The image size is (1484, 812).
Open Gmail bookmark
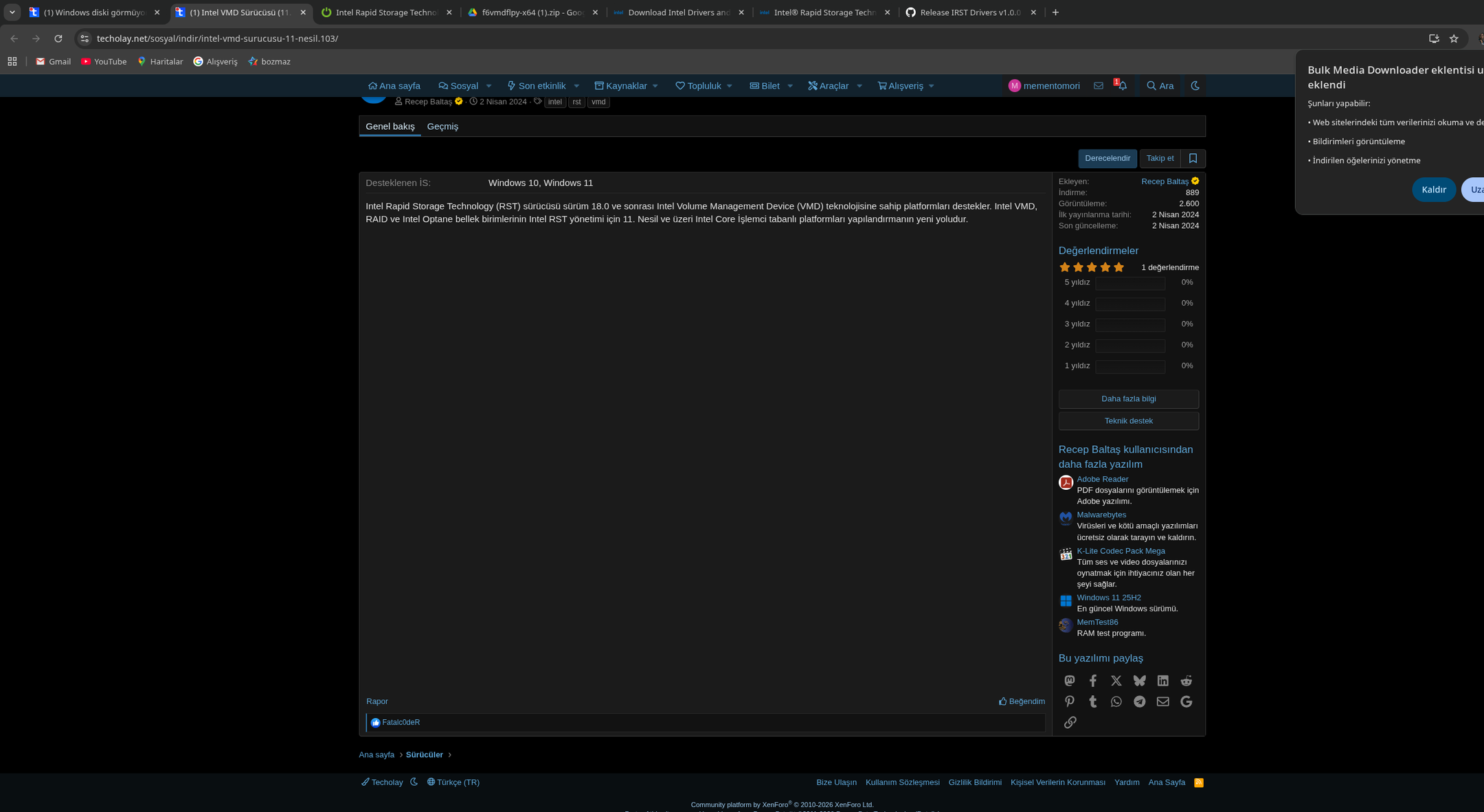pos(54,61)
